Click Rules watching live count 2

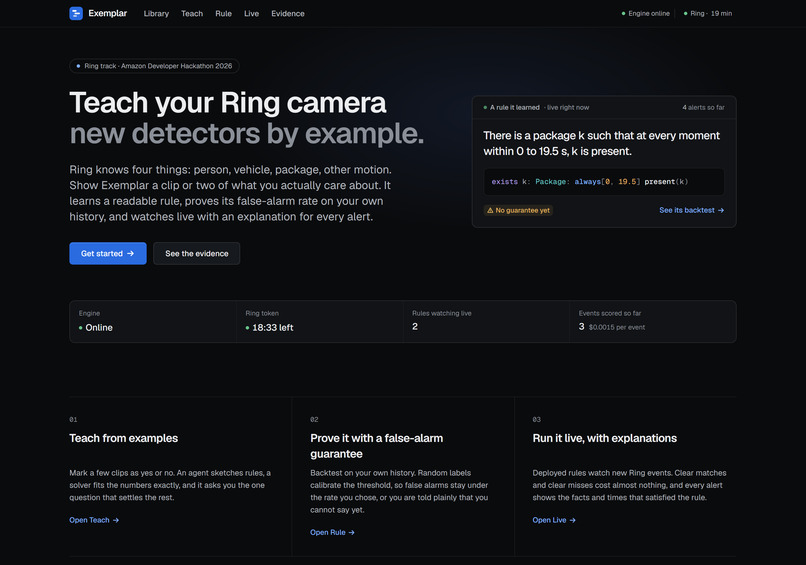415,326
